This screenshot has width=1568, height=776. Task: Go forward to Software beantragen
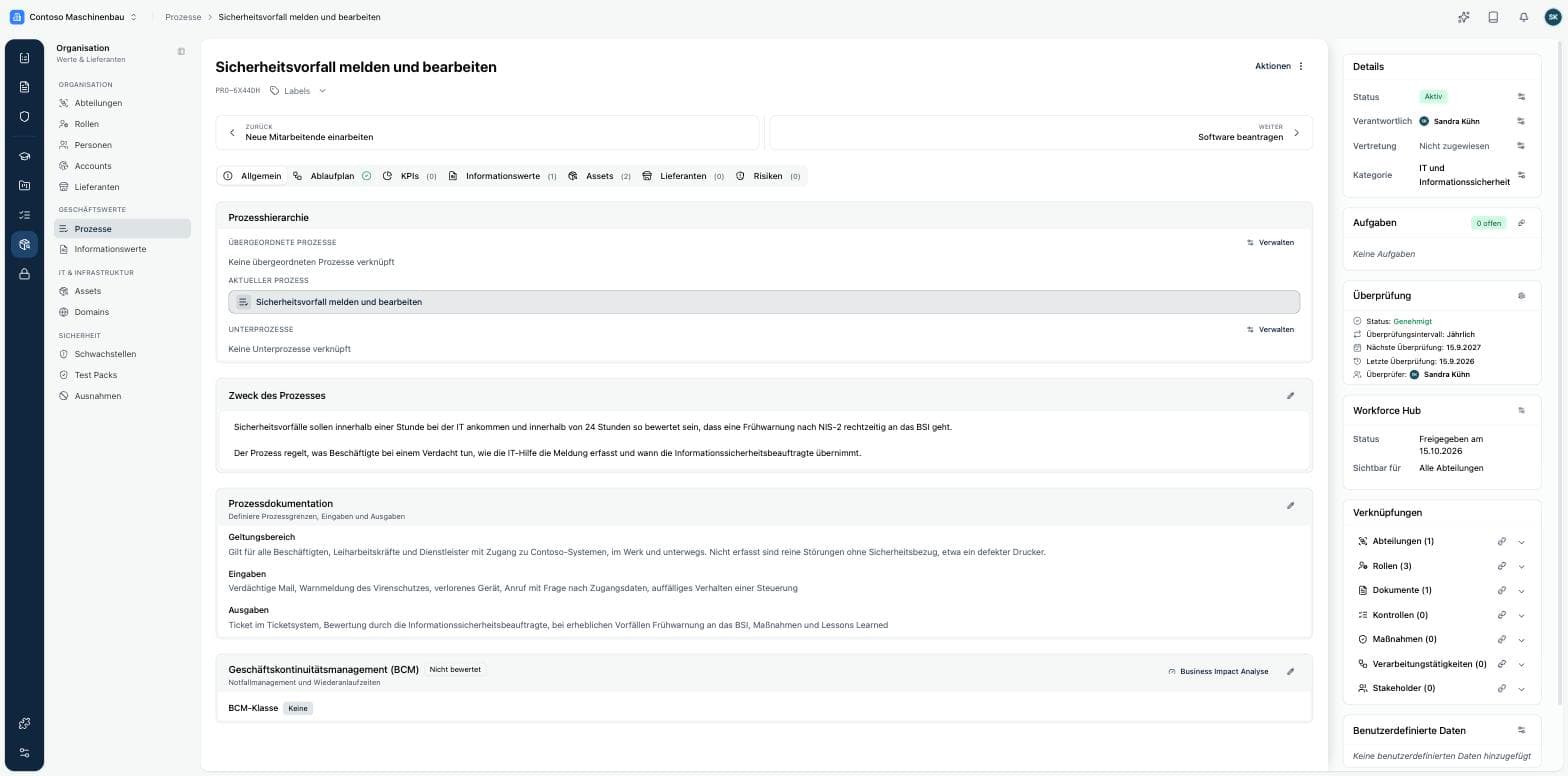(1039, 132)
